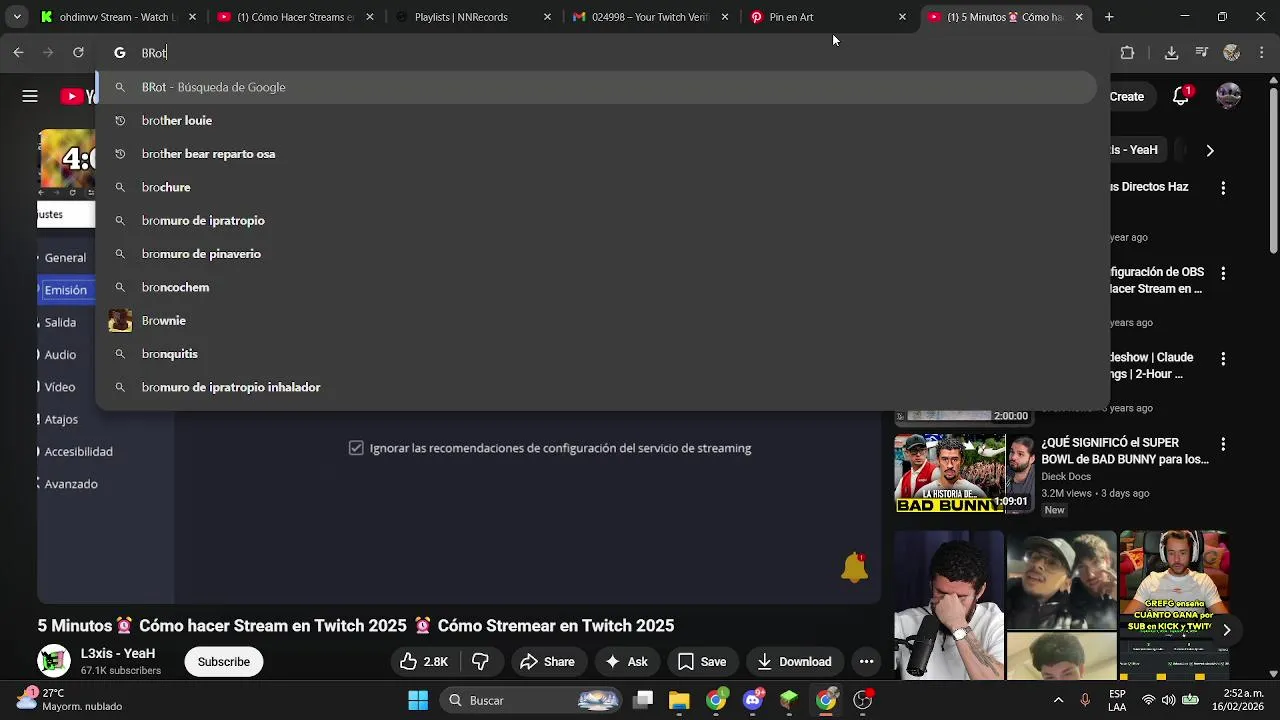Toggle 'Ignorar las recomendaciones' checkbox
Screen dimensions: 1280x720
point(356,448)
